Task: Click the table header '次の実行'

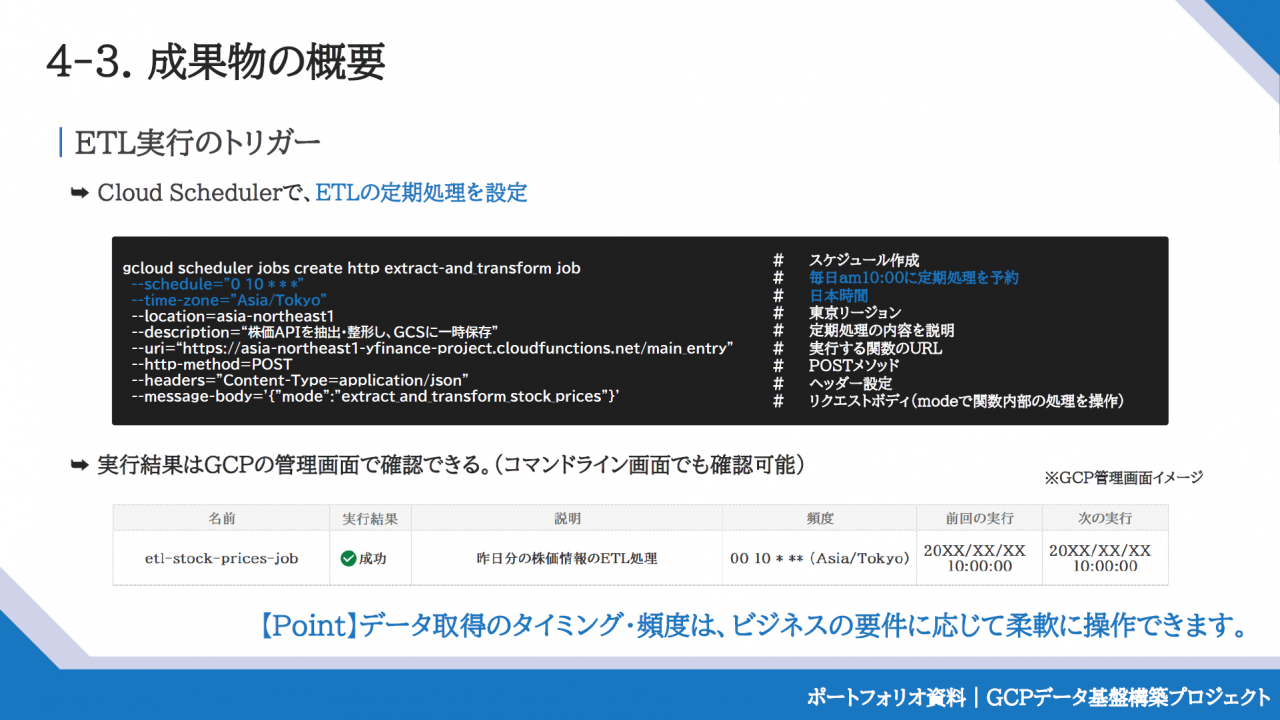Action: 1105,518
